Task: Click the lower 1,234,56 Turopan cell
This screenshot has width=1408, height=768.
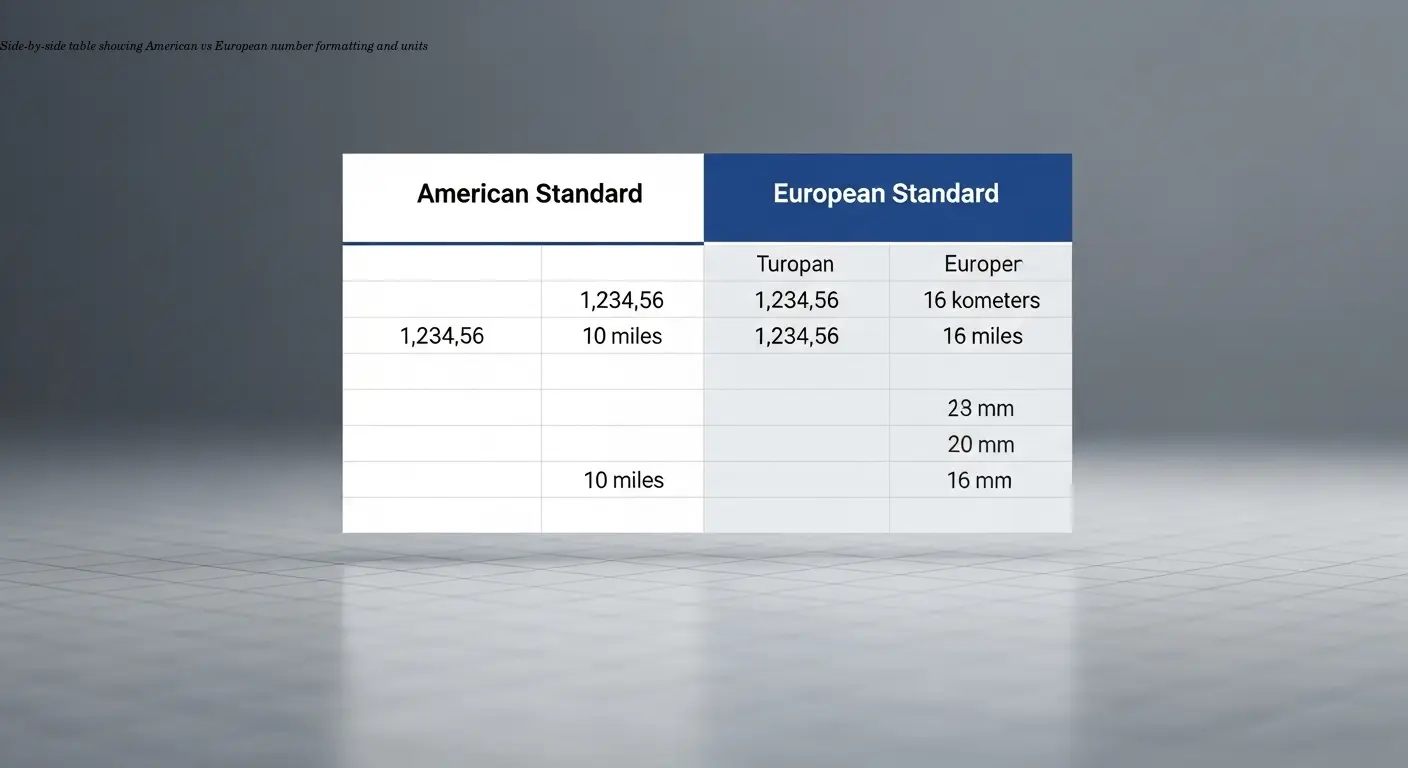Action: pyautogui.click(x=796, y=336)
